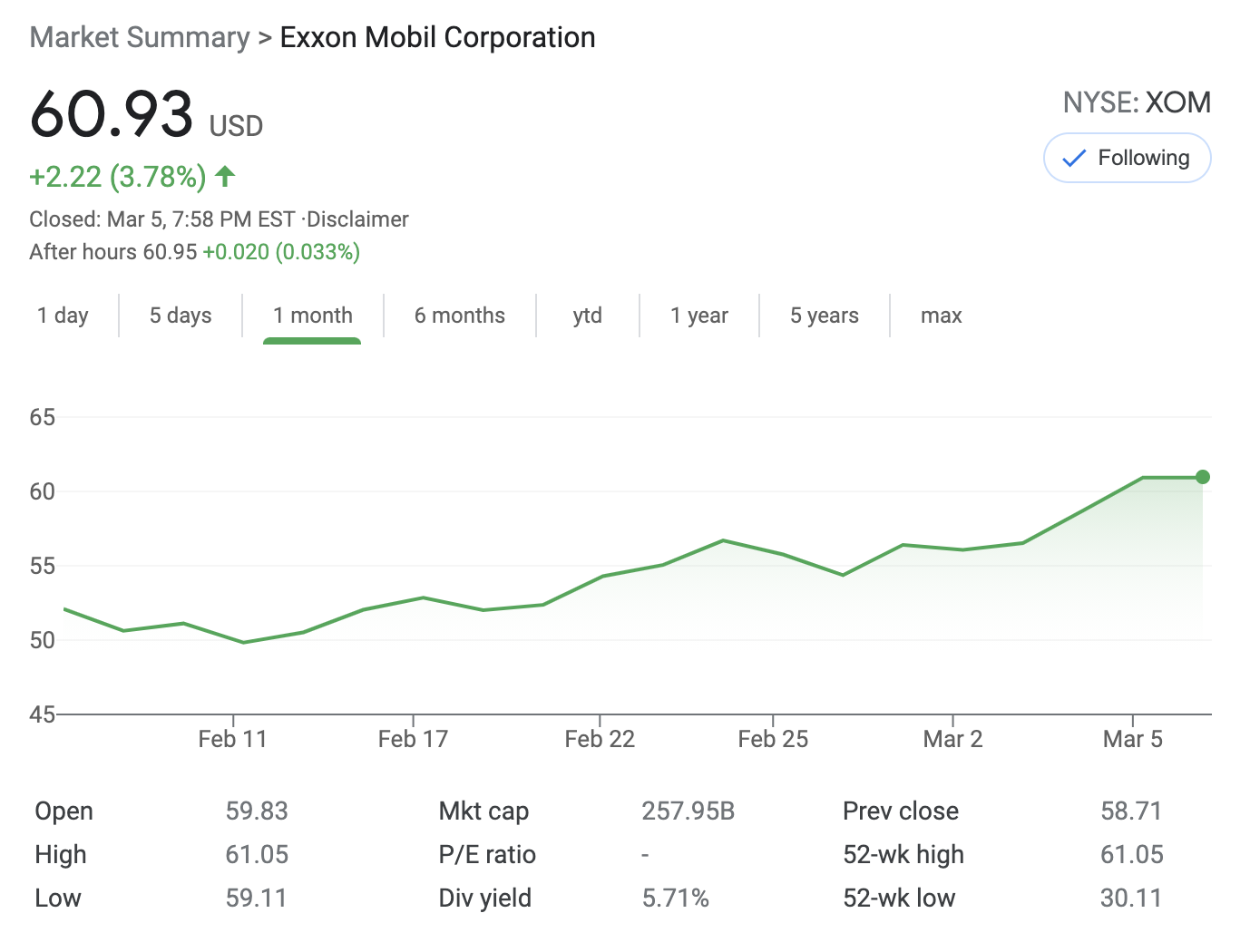Switch to the 1 year tab
The height and width of the screenshot is (952, 1250).
pos(699,316)
